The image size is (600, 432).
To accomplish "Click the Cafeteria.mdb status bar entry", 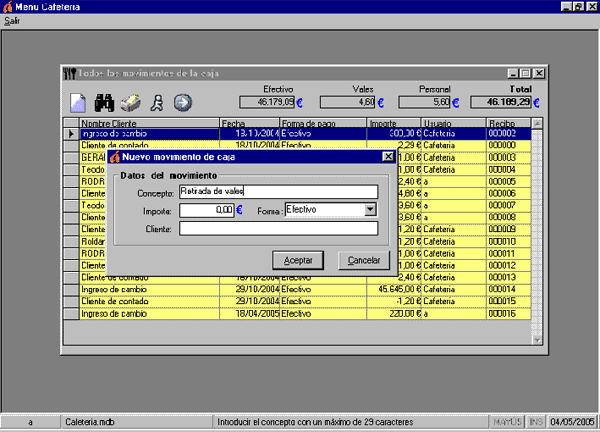I will click(x=137, y=422).
